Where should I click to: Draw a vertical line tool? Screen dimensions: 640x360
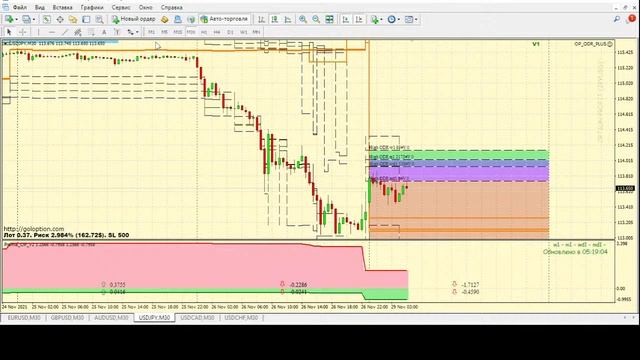coord(38,32)
